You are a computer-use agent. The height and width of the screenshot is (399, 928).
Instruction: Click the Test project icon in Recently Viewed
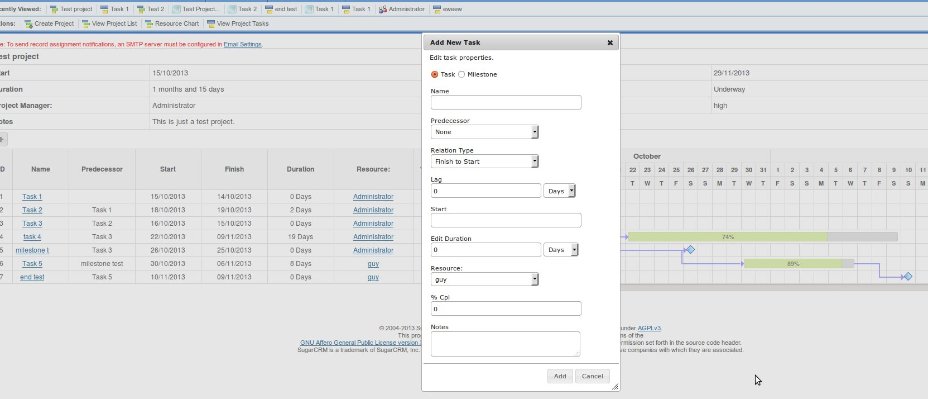(x=54, y=9)
